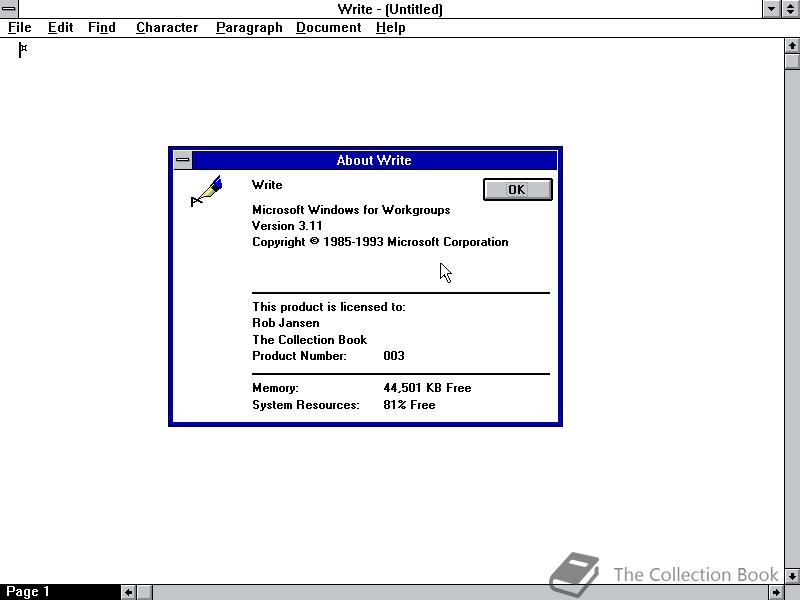Click the horizontal scrollbar left arrow

point(129,592)
